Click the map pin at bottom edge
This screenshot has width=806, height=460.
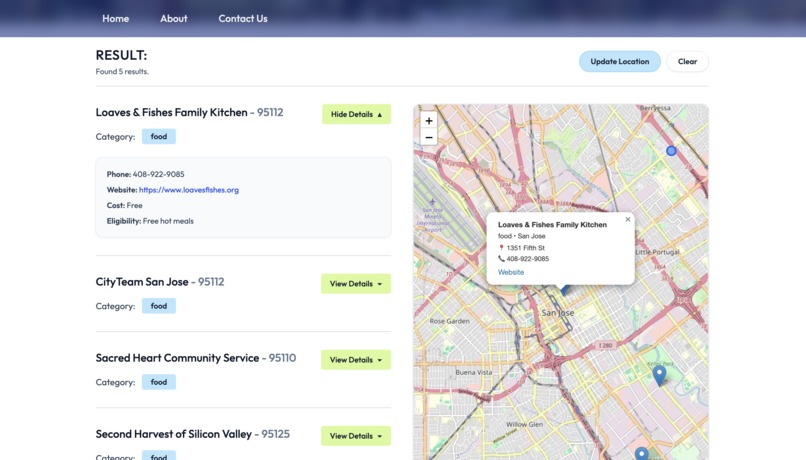click(x=642, y=453)
